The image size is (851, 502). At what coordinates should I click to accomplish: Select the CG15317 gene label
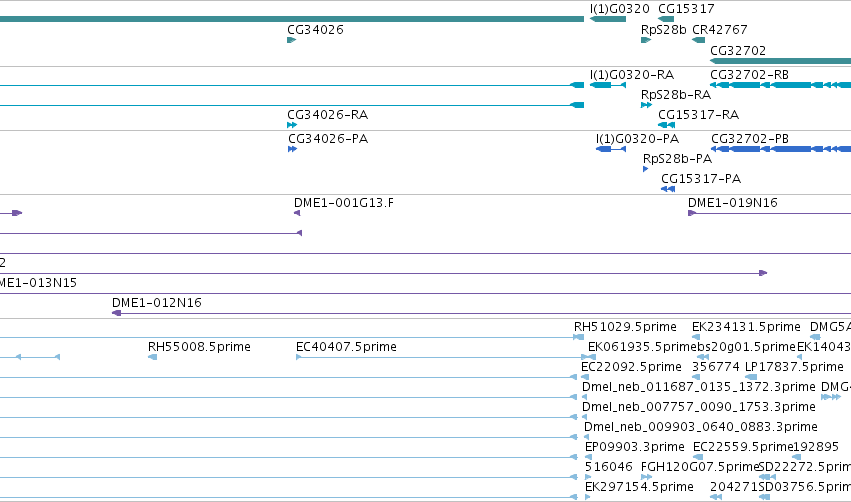click(686, 9)
